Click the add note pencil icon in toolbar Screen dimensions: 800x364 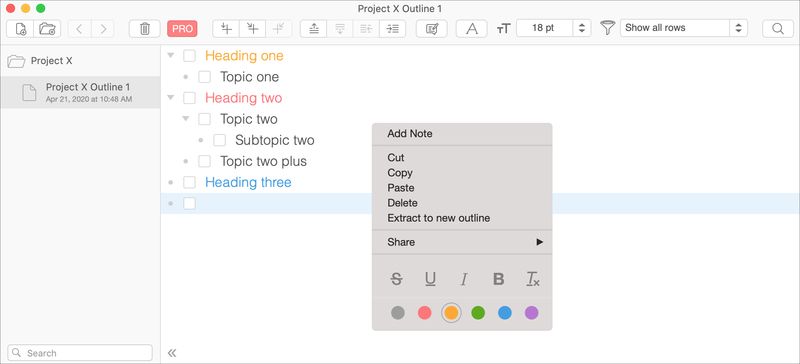click(432, 29)
